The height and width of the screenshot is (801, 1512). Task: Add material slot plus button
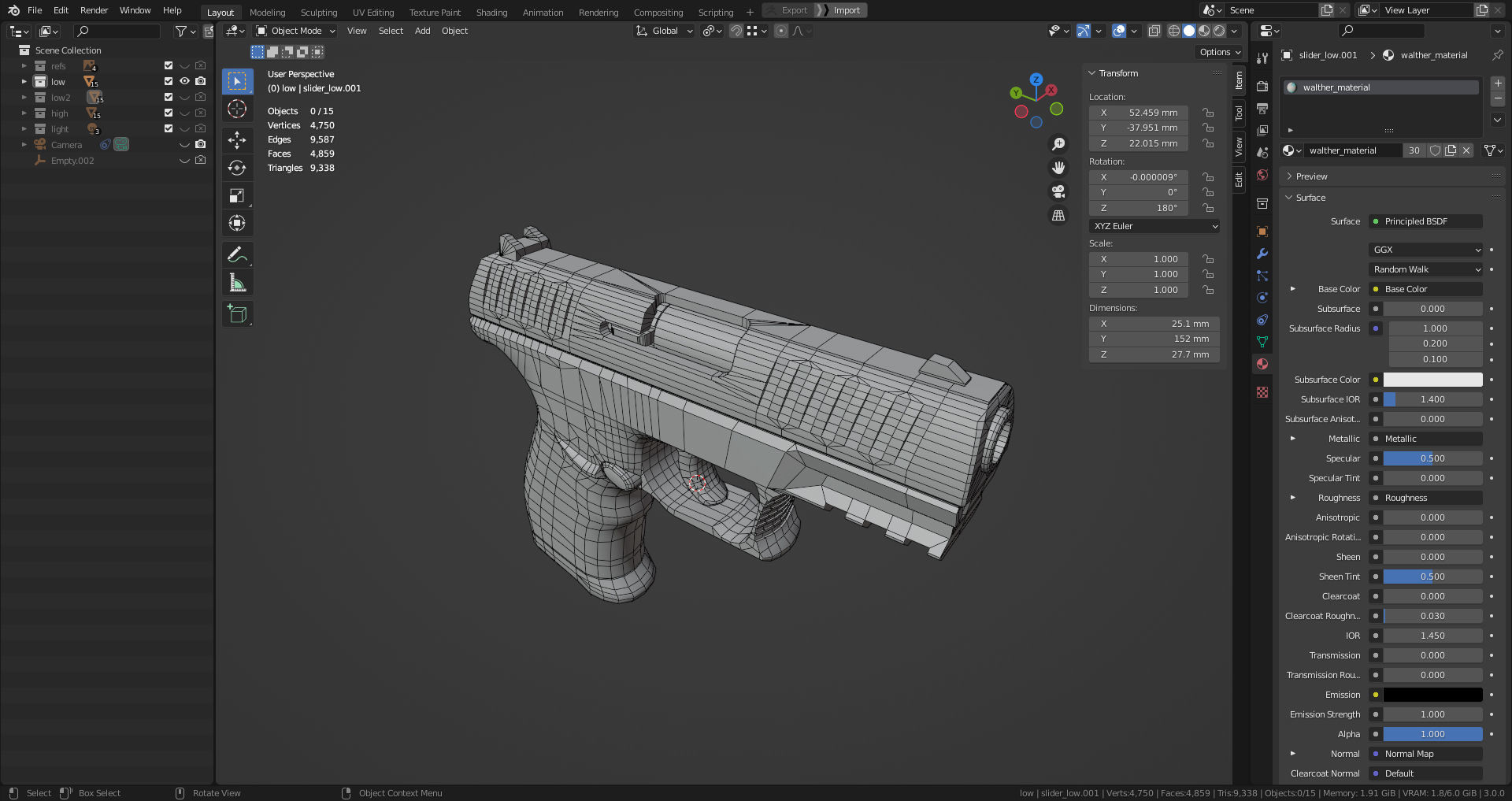click(1498, 83)
